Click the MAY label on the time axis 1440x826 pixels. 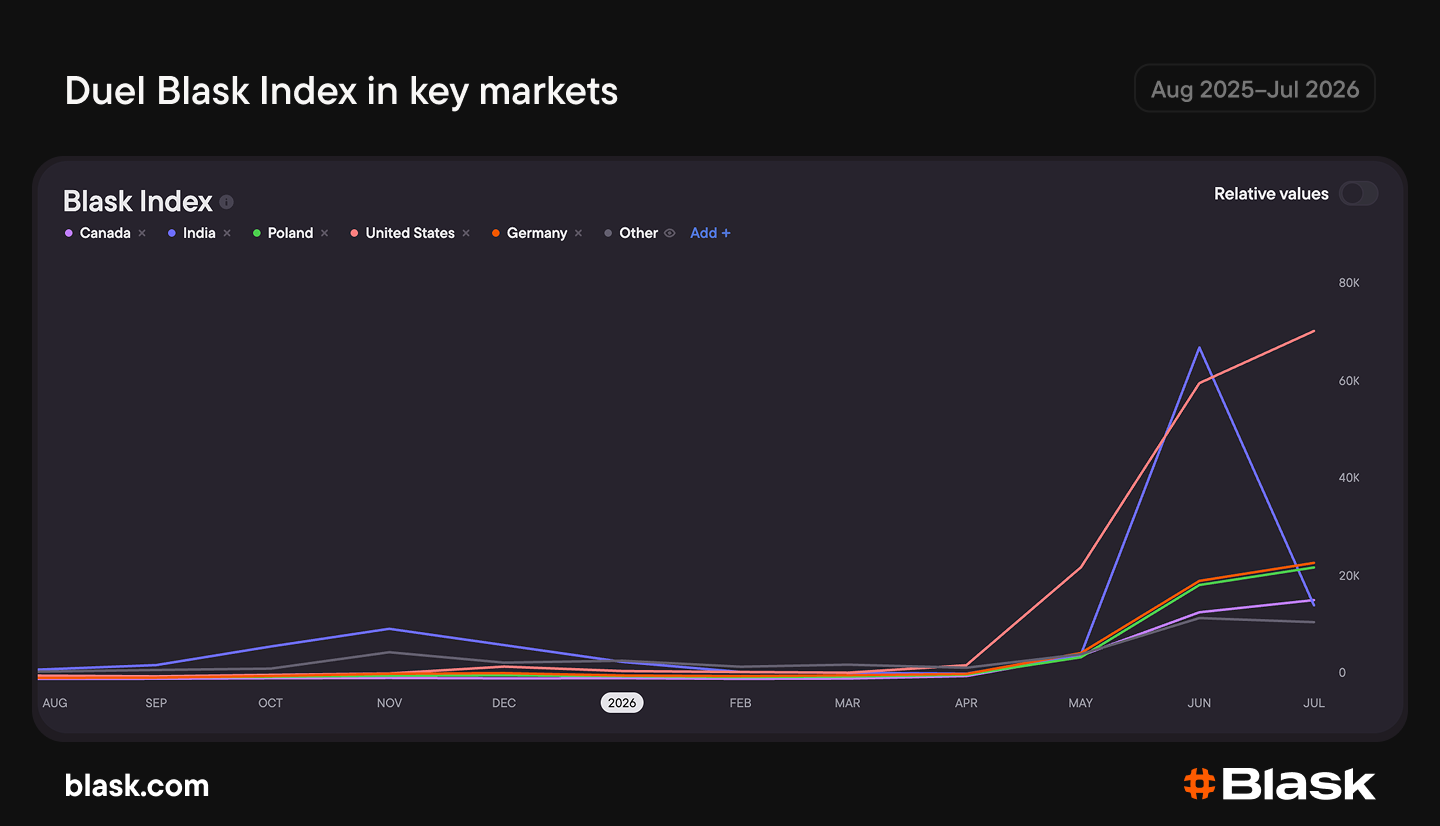tap(1081, 703)
